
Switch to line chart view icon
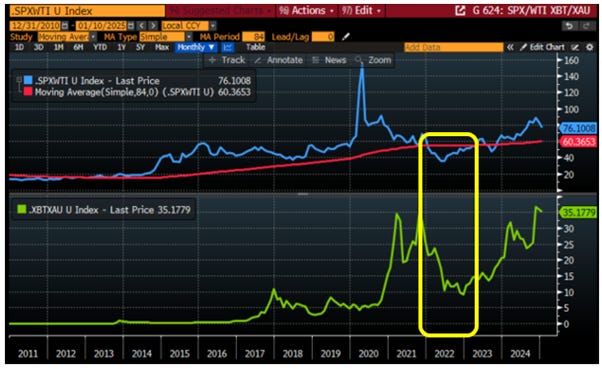(228, 47)
